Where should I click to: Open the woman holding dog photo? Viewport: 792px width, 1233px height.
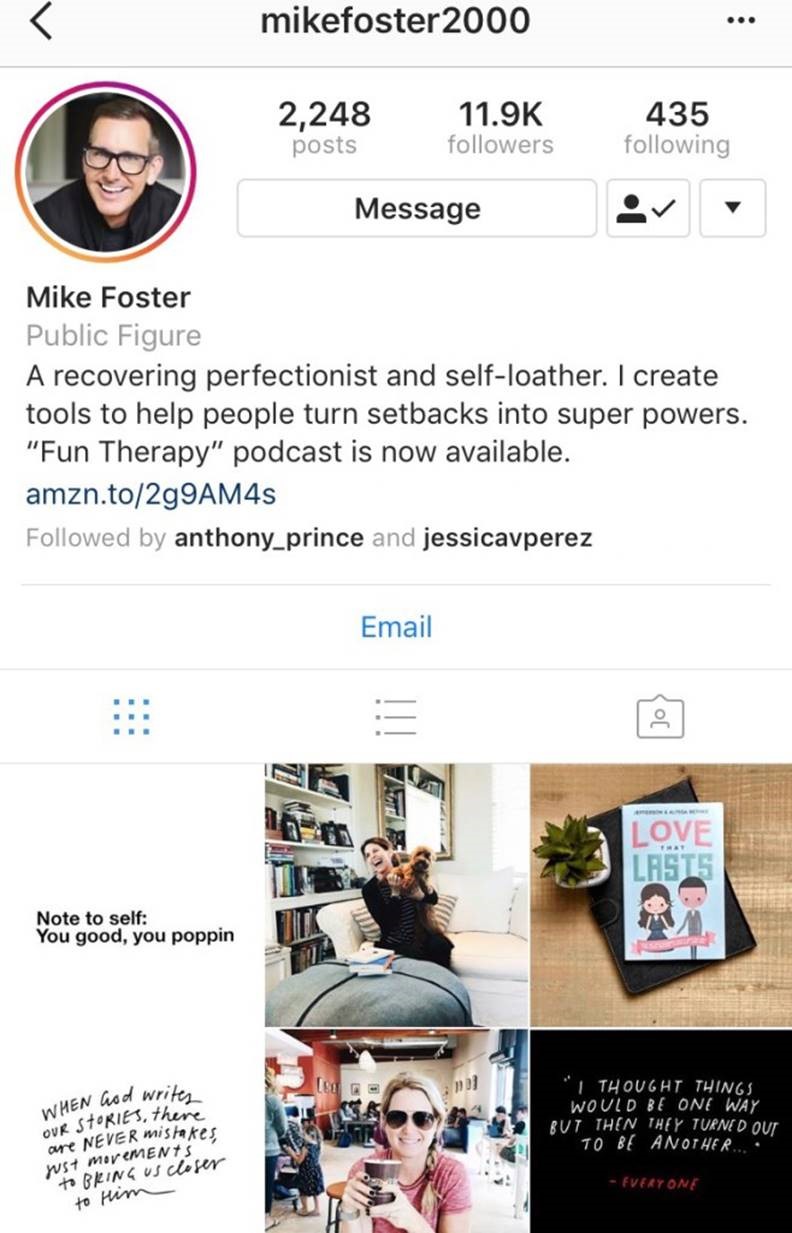tap(396, 895)
